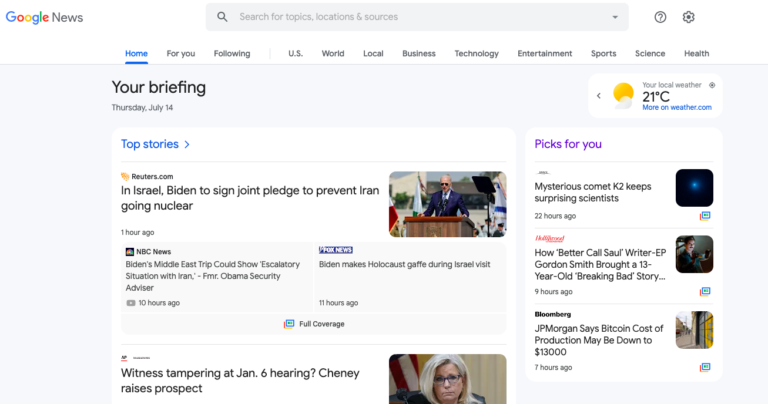
Task: Click the sun weather icon
Action: coord(623,95)
